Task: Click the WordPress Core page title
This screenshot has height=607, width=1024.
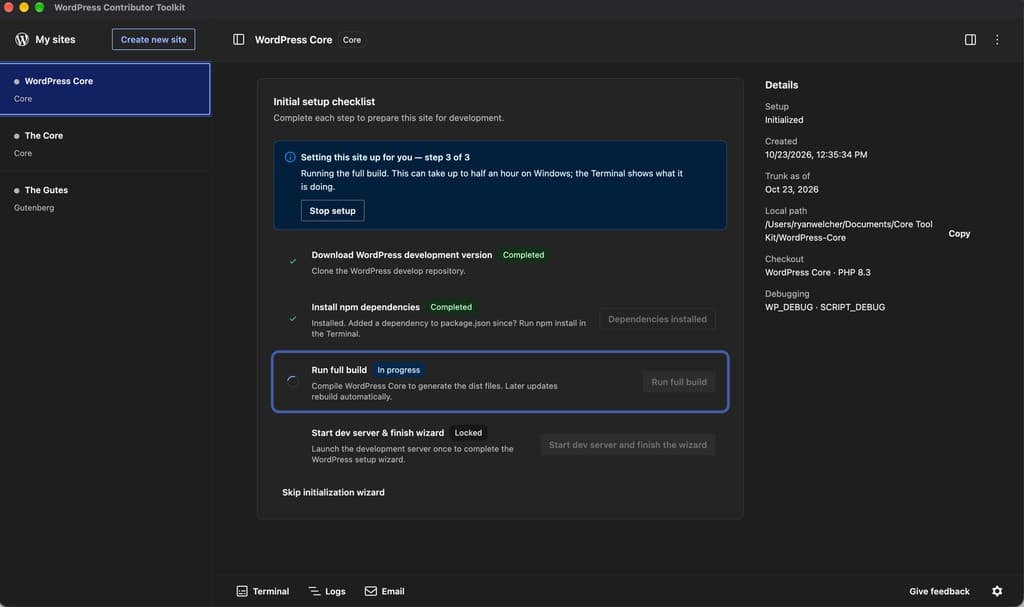Action: [x=293, y=40]
